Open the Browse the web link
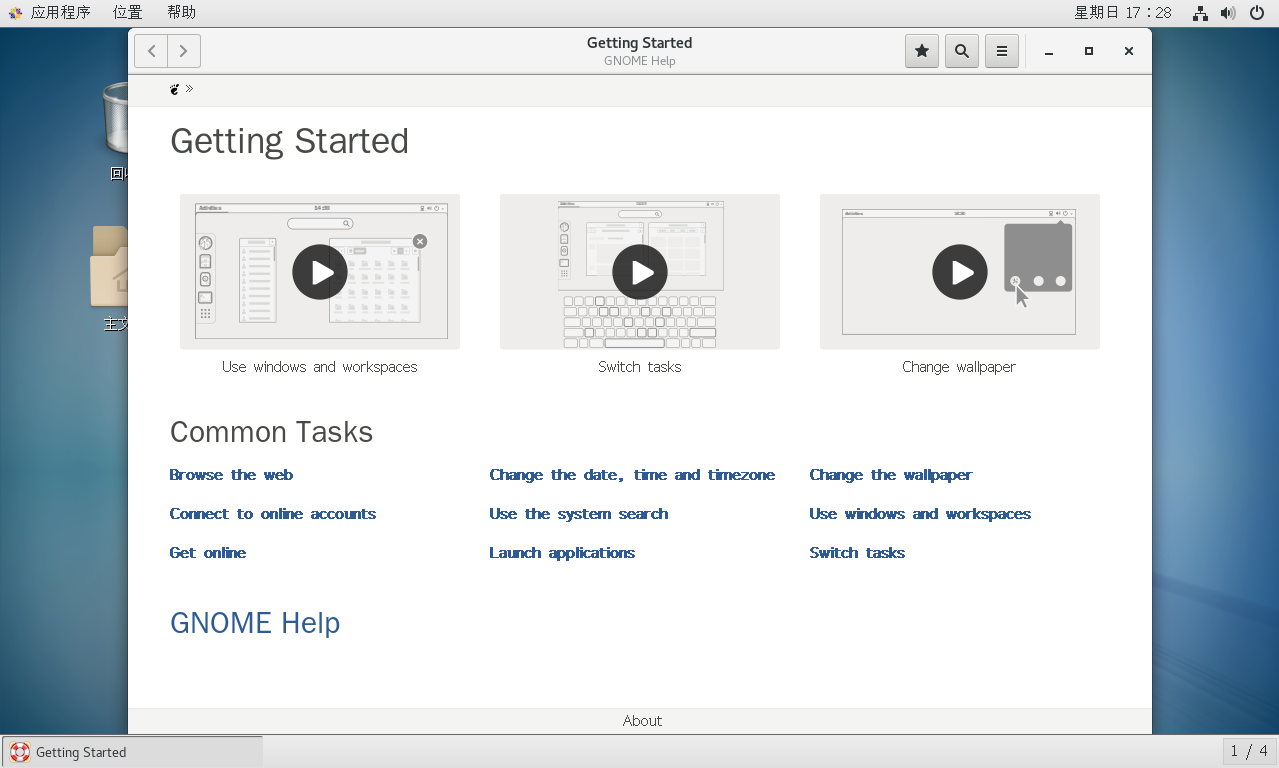This screenshot has width=1279, height=768. 231,475
